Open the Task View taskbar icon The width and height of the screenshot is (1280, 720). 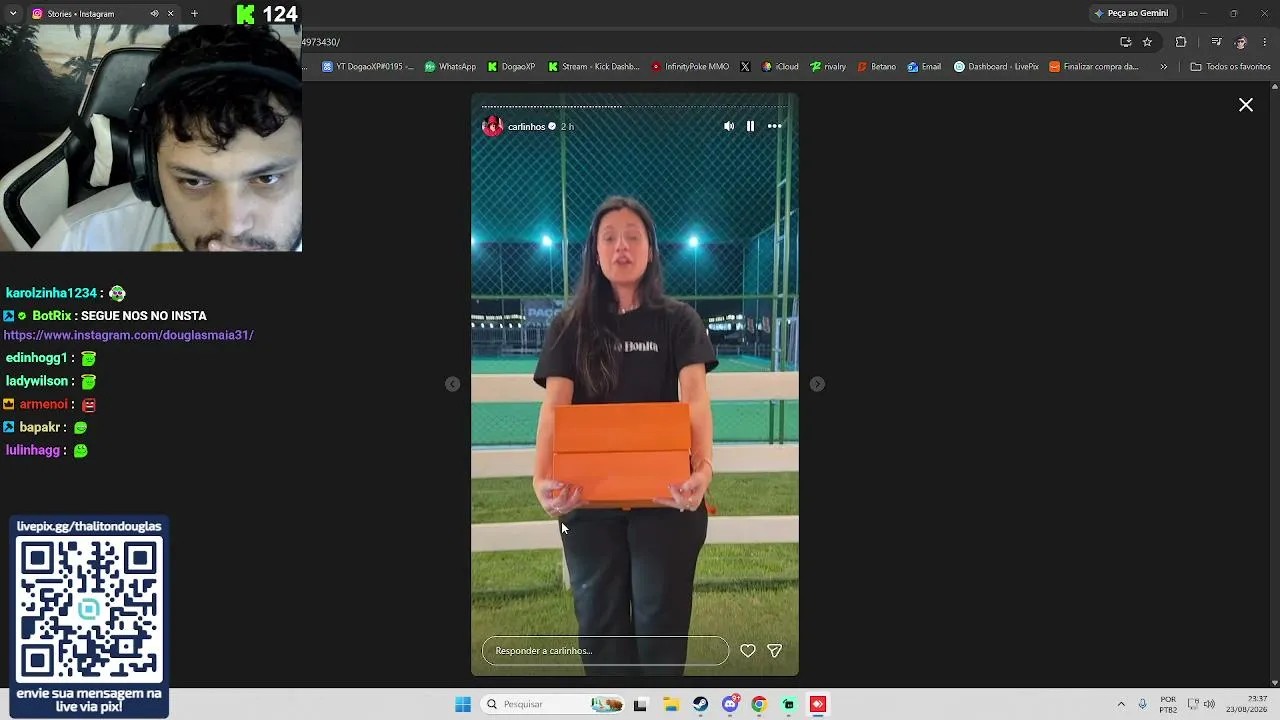coord(640,704)
